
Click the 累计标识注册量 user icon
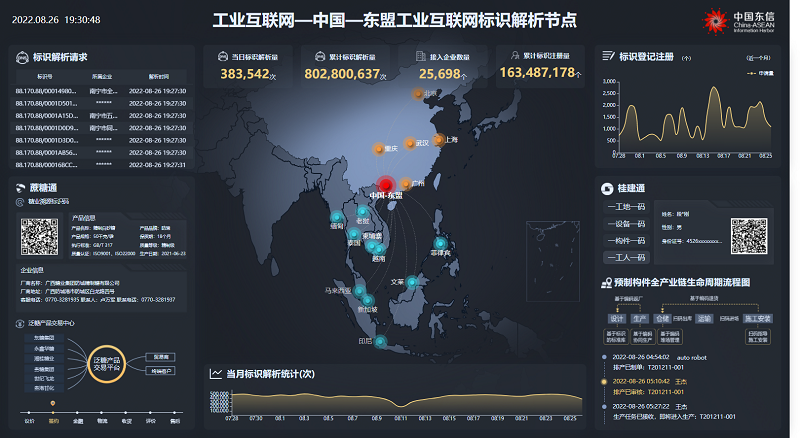(x=515, y=55)
